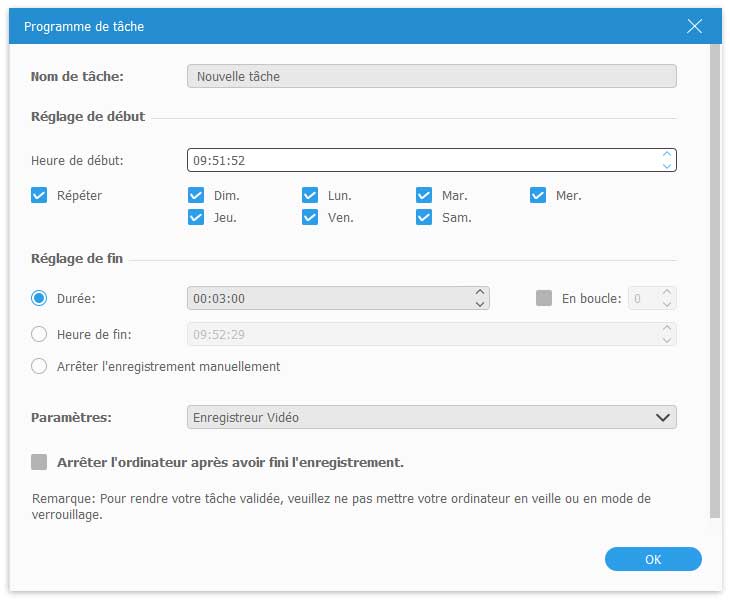This screenshot has width=730, height=600.
Task: Toggle the Dim. day checkbox
Action: tap(196, 196)
